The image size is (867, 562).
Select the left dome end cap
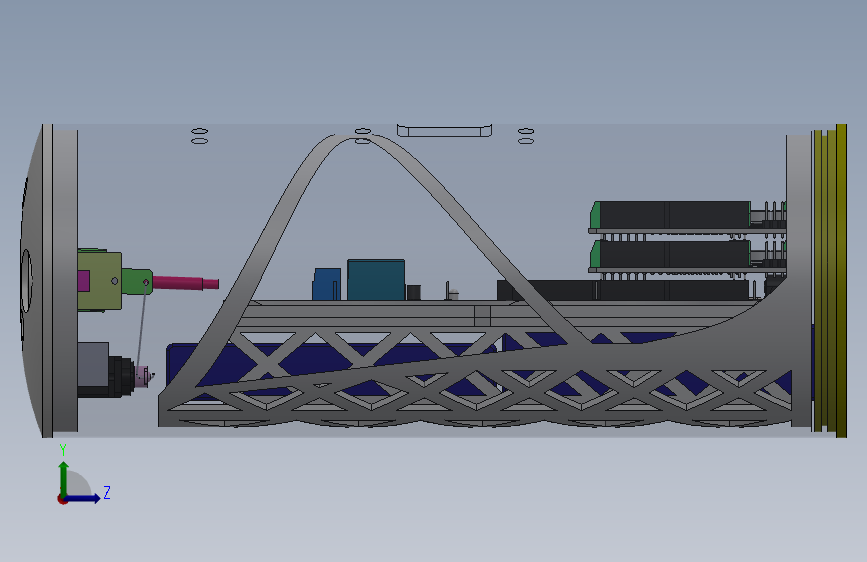(50, 281)
